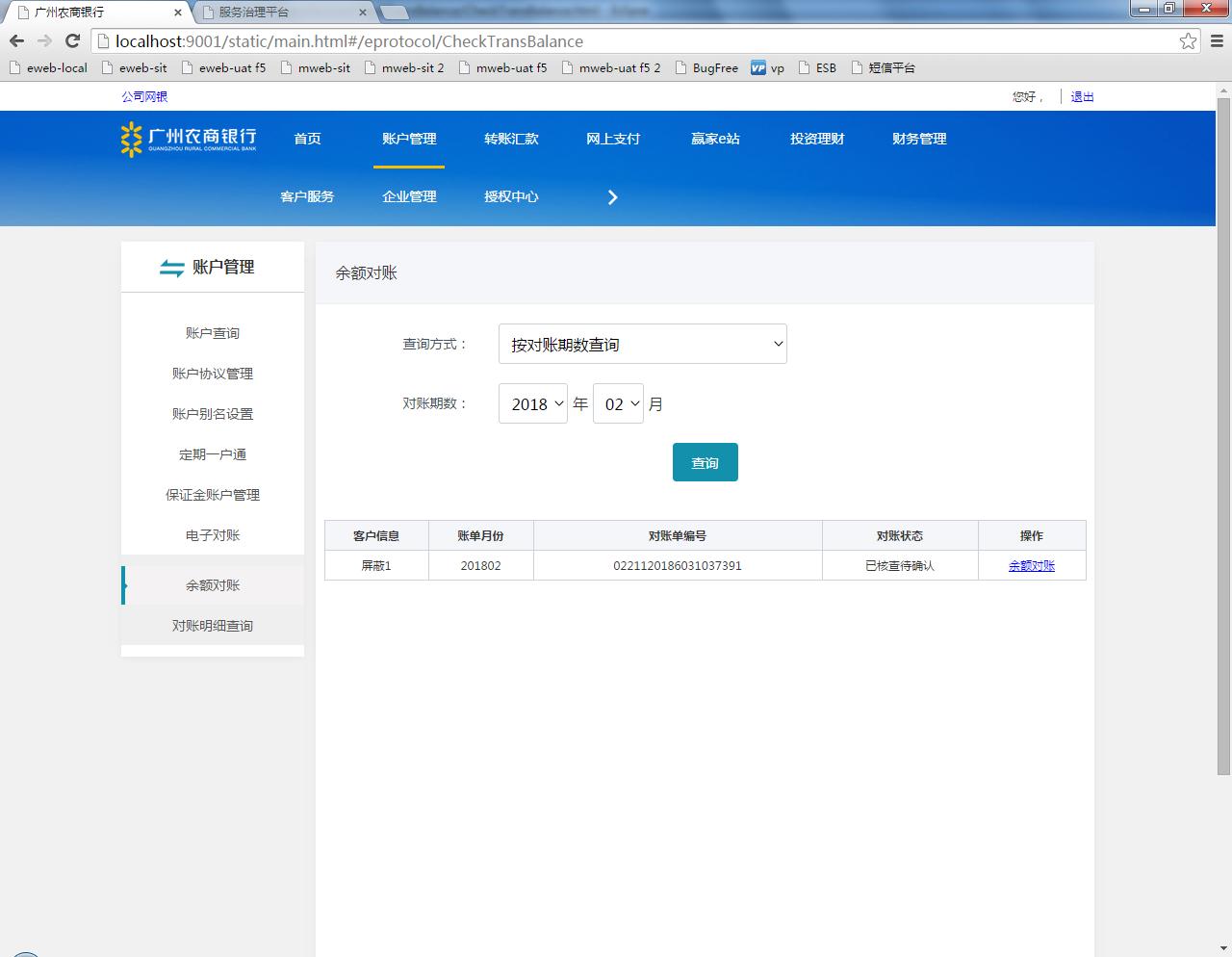
Task: Open 对账明细查询 in the sidebar
Action: coord(213,626)
